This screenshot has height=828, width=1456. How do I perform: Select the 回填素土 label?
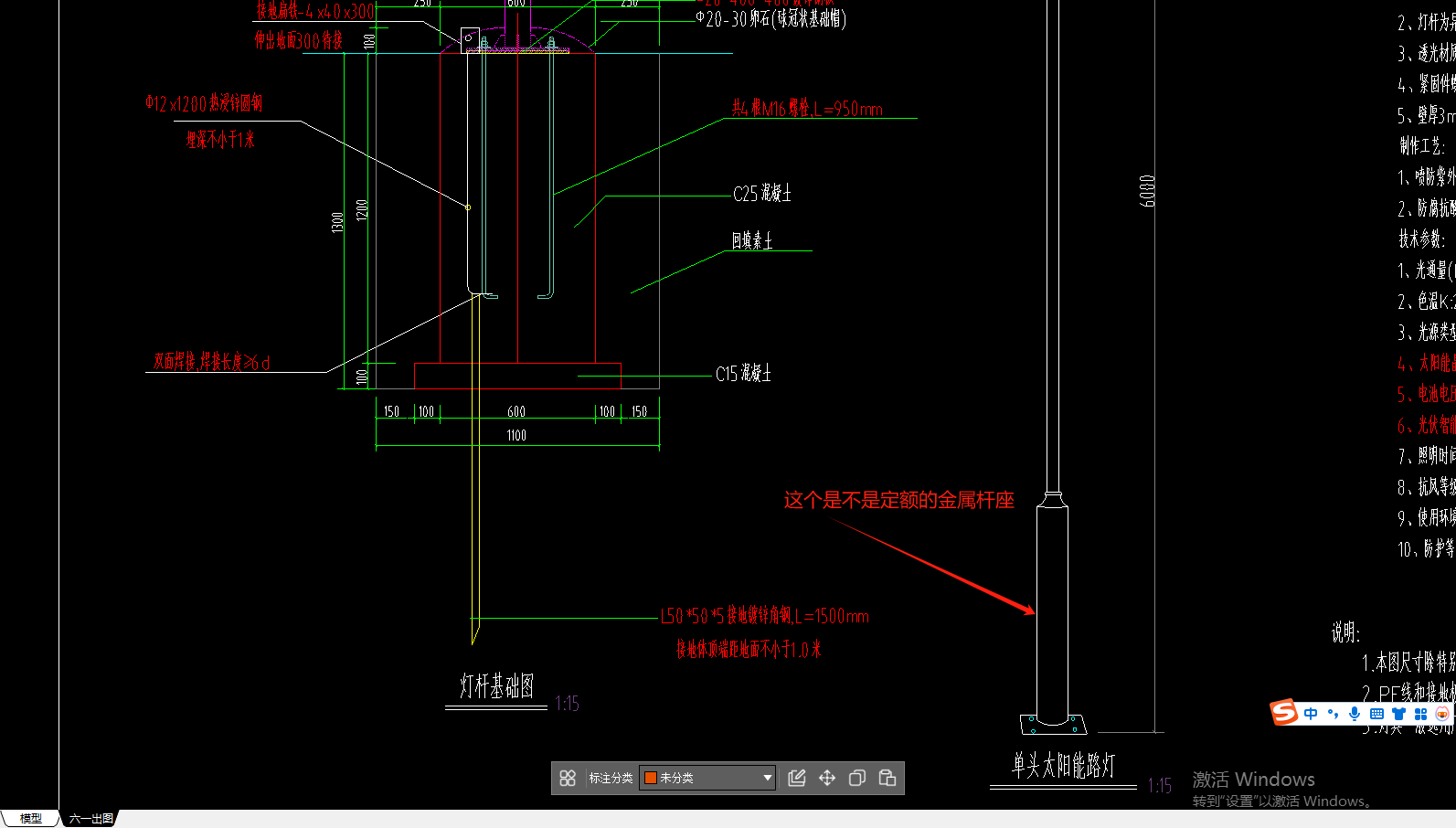click(x=751, y=240)
